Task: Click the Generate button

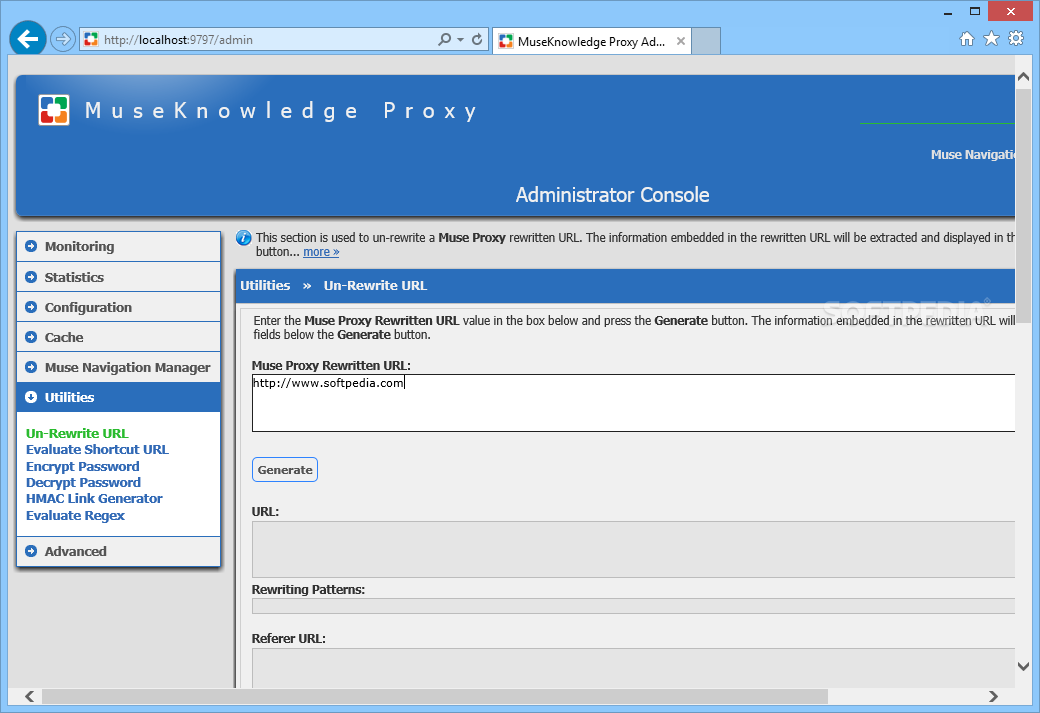Action: 285,470
